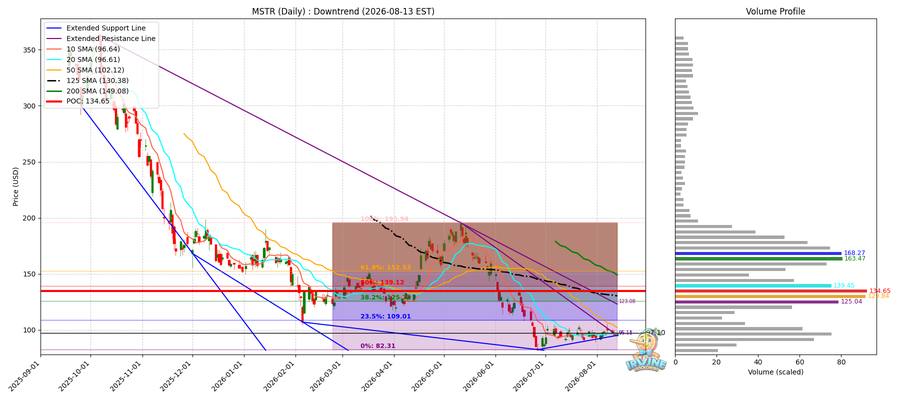Click the blue 168.27 volume bar
This screenshot has width=900, height=400.
[x=758, y=253]
